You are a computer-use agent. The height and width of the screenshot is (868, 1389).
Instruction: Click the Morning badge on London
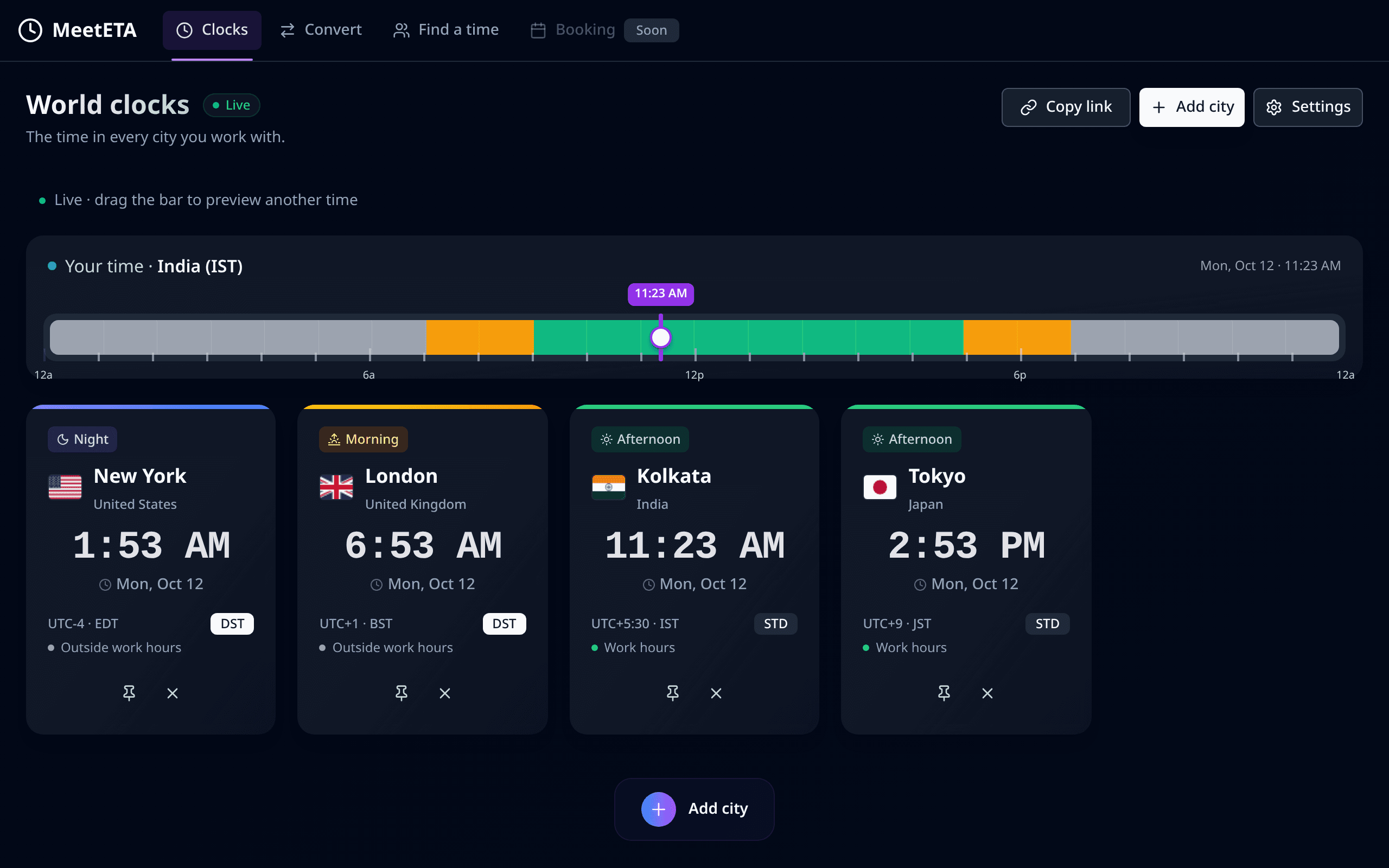point(364,439)
